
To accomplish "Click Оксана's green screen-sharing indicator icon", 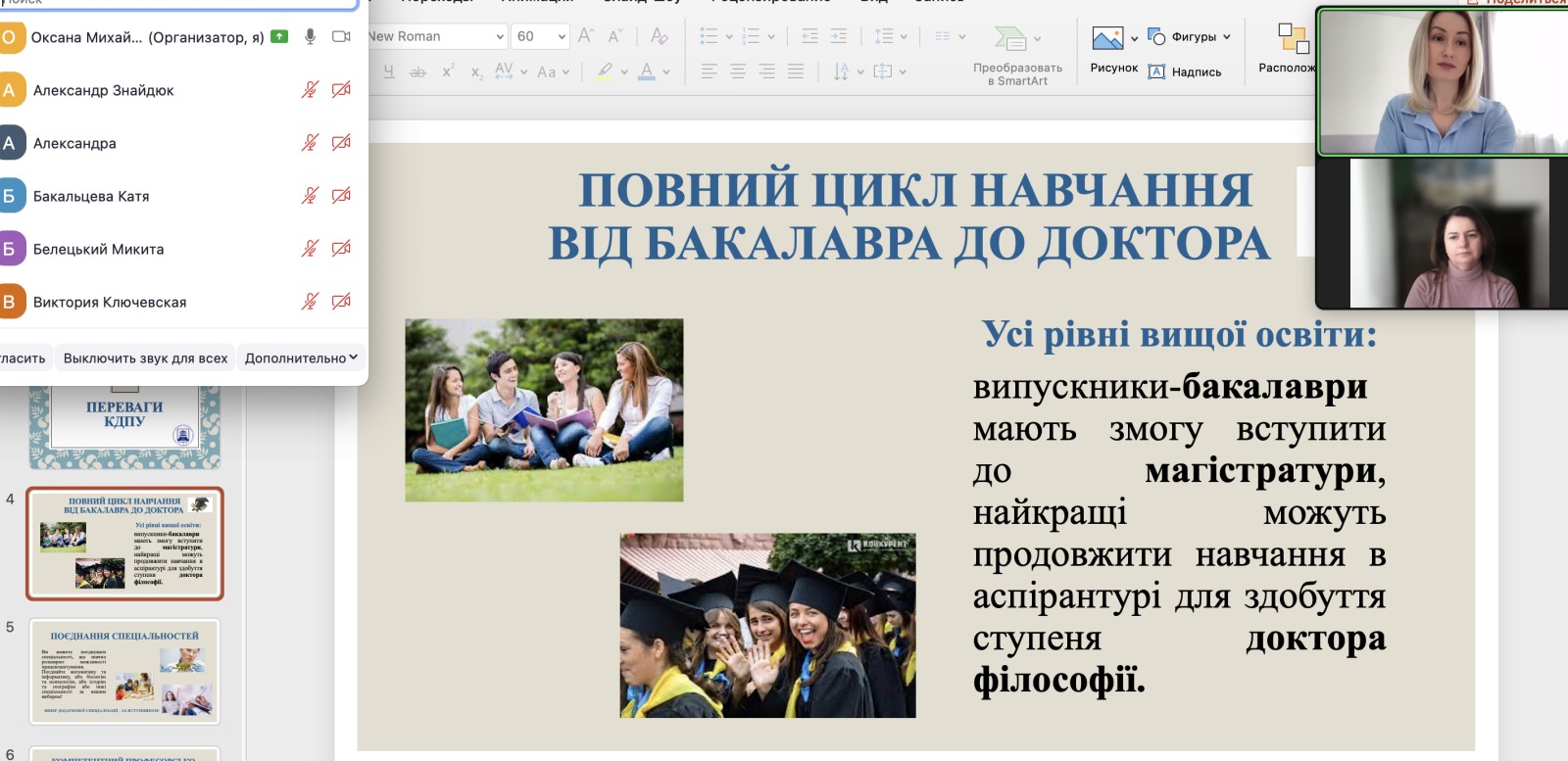I will (279, 36).
